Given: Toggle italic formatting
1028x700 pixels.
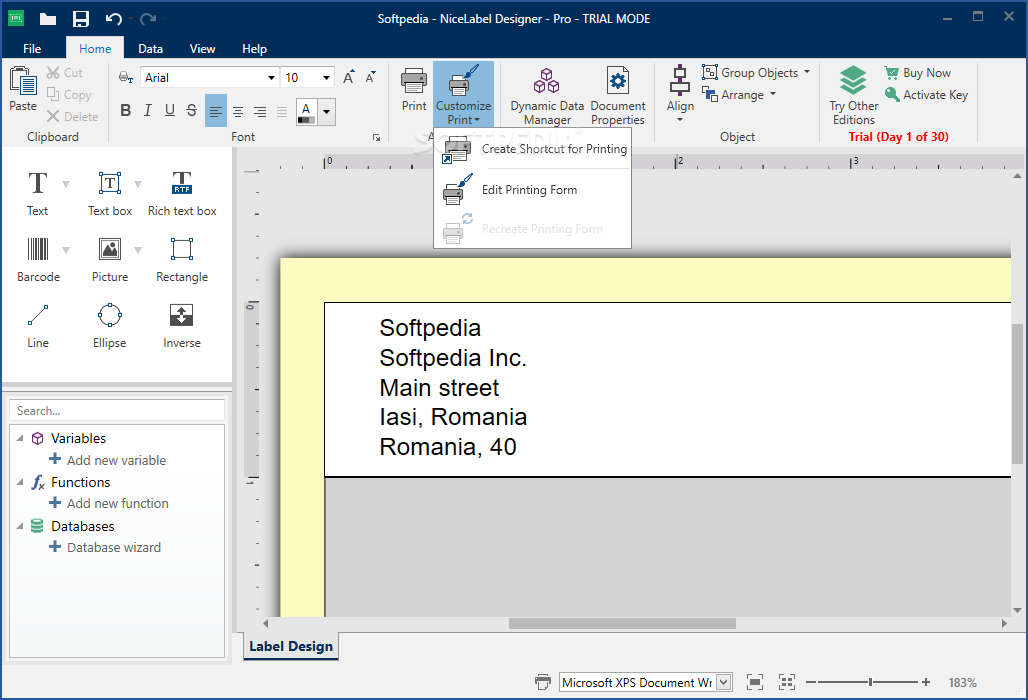Looking at the screenshot, I should [x=148, y=110].
